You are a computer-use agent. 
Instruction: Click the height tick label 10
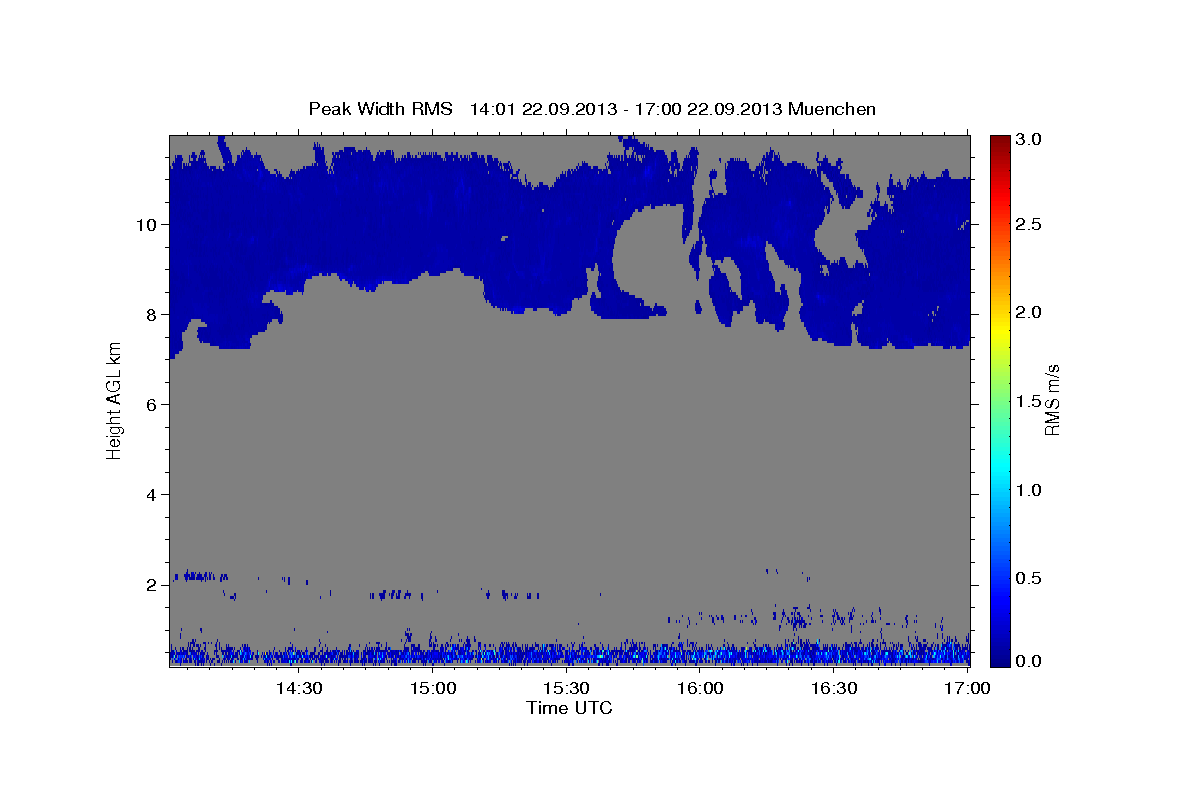[x=148, y=224]
